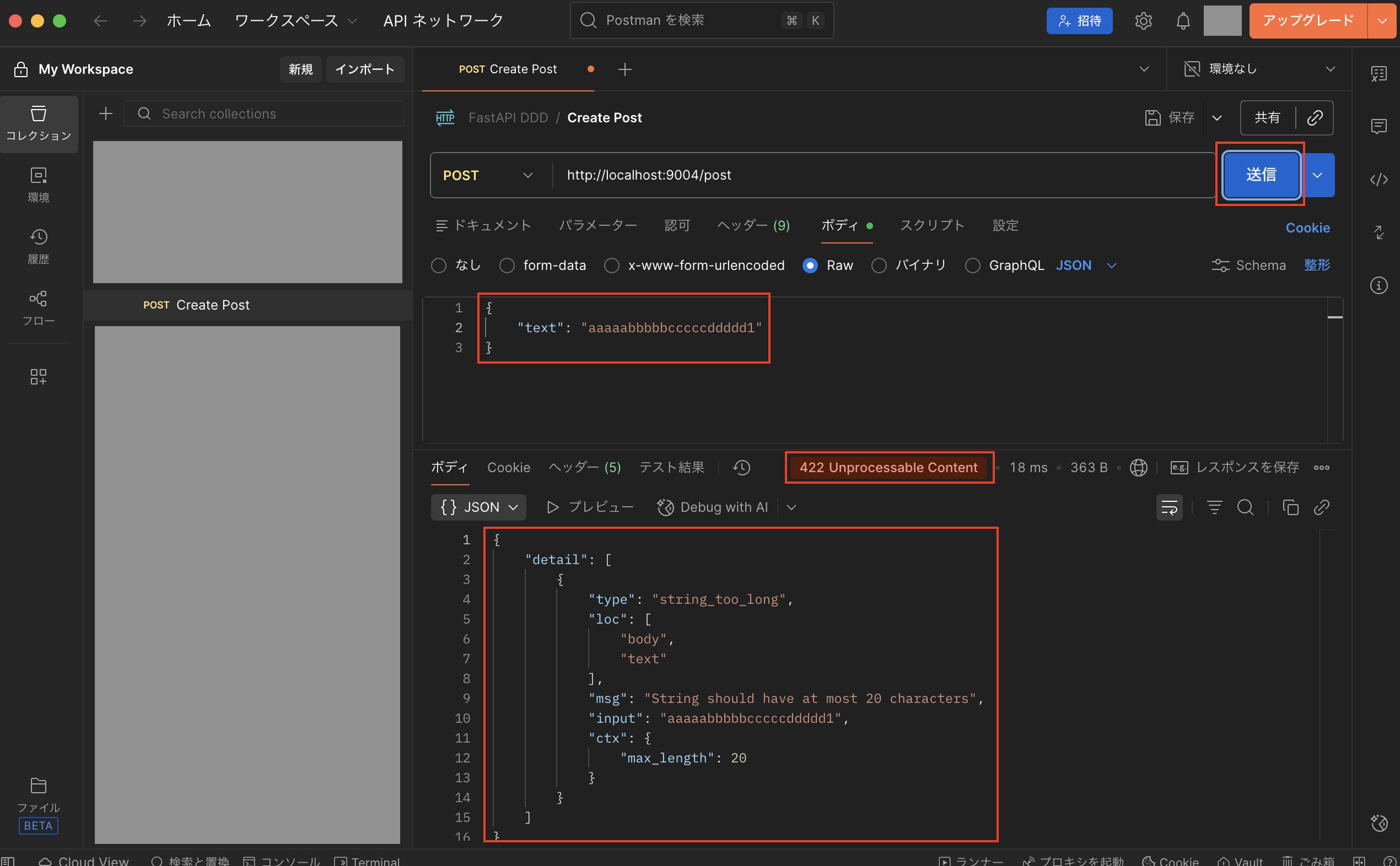
Task: Click the request URL input field
Action: point(860,175)
